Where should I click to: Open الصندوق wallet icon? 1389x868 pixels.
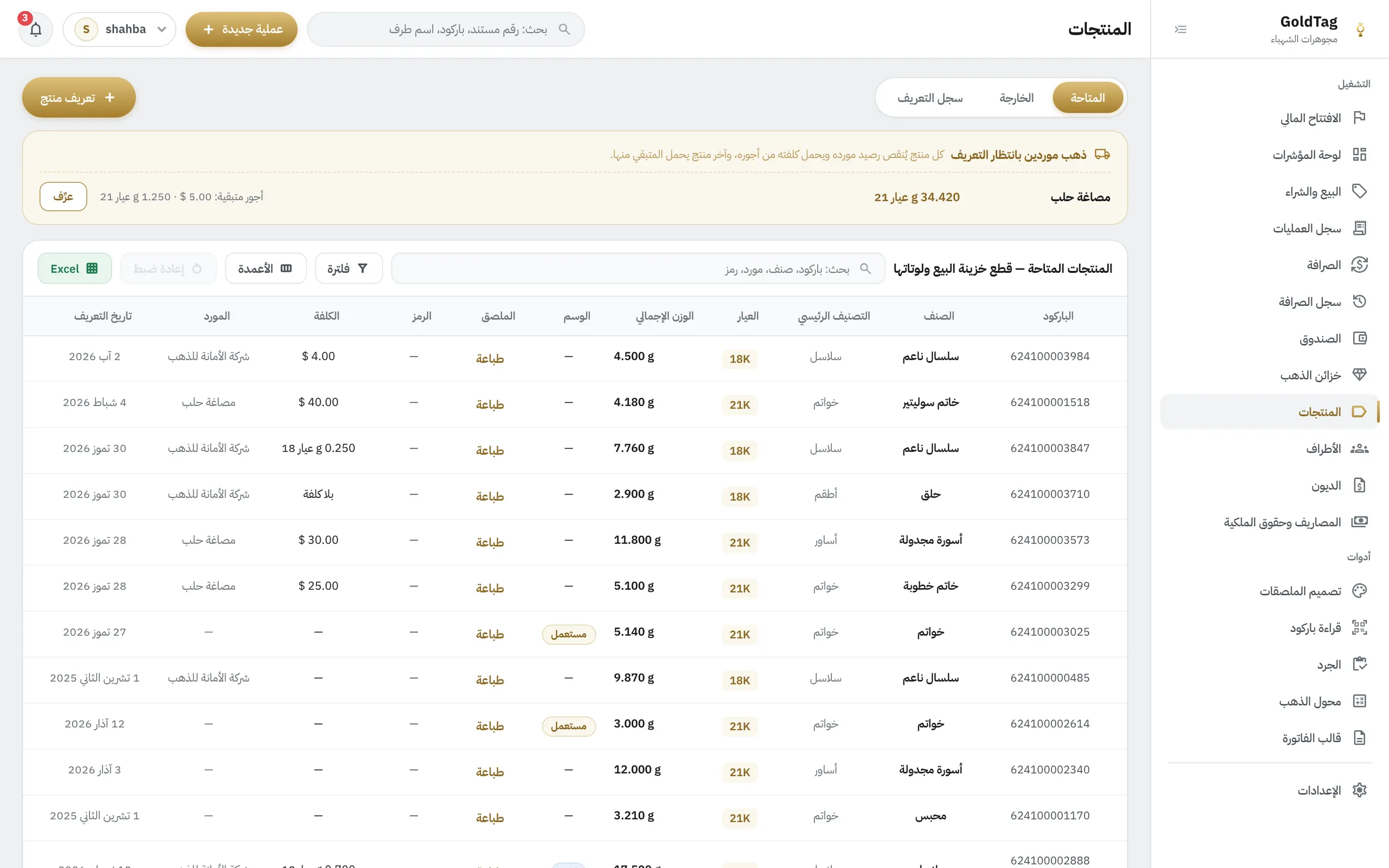pyautogui.click(x=1359, y=338)
